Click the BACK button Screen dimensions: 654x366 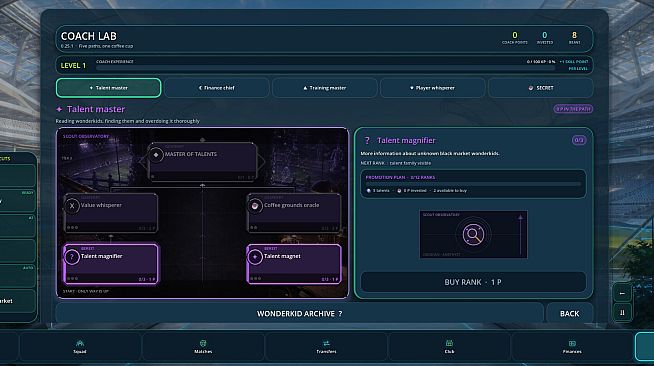click(569, 313)
